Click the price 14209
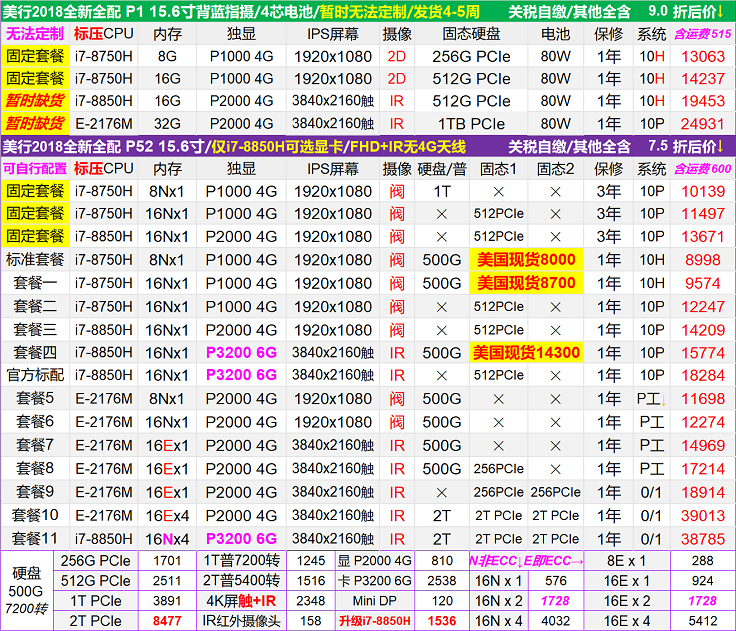This screenshot has width=736, height=631. click(x=703, y=330)
